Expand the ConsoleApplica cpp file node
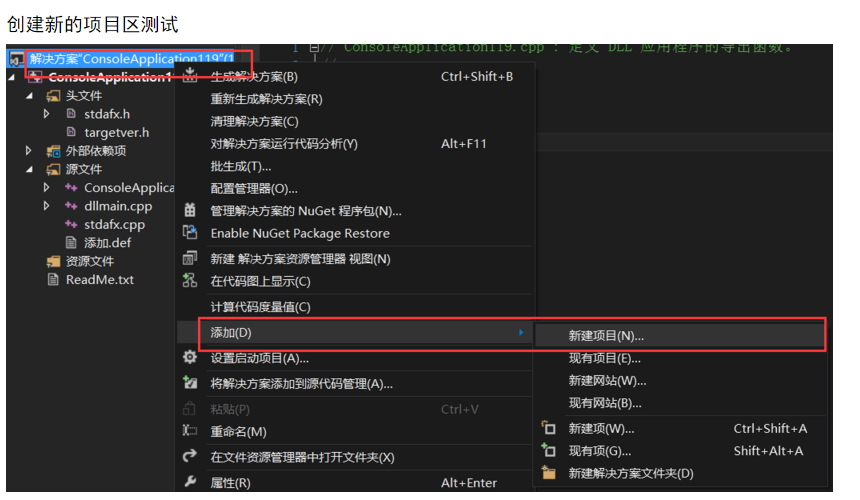Screen dimensions: 860x500 coord(47,188)
